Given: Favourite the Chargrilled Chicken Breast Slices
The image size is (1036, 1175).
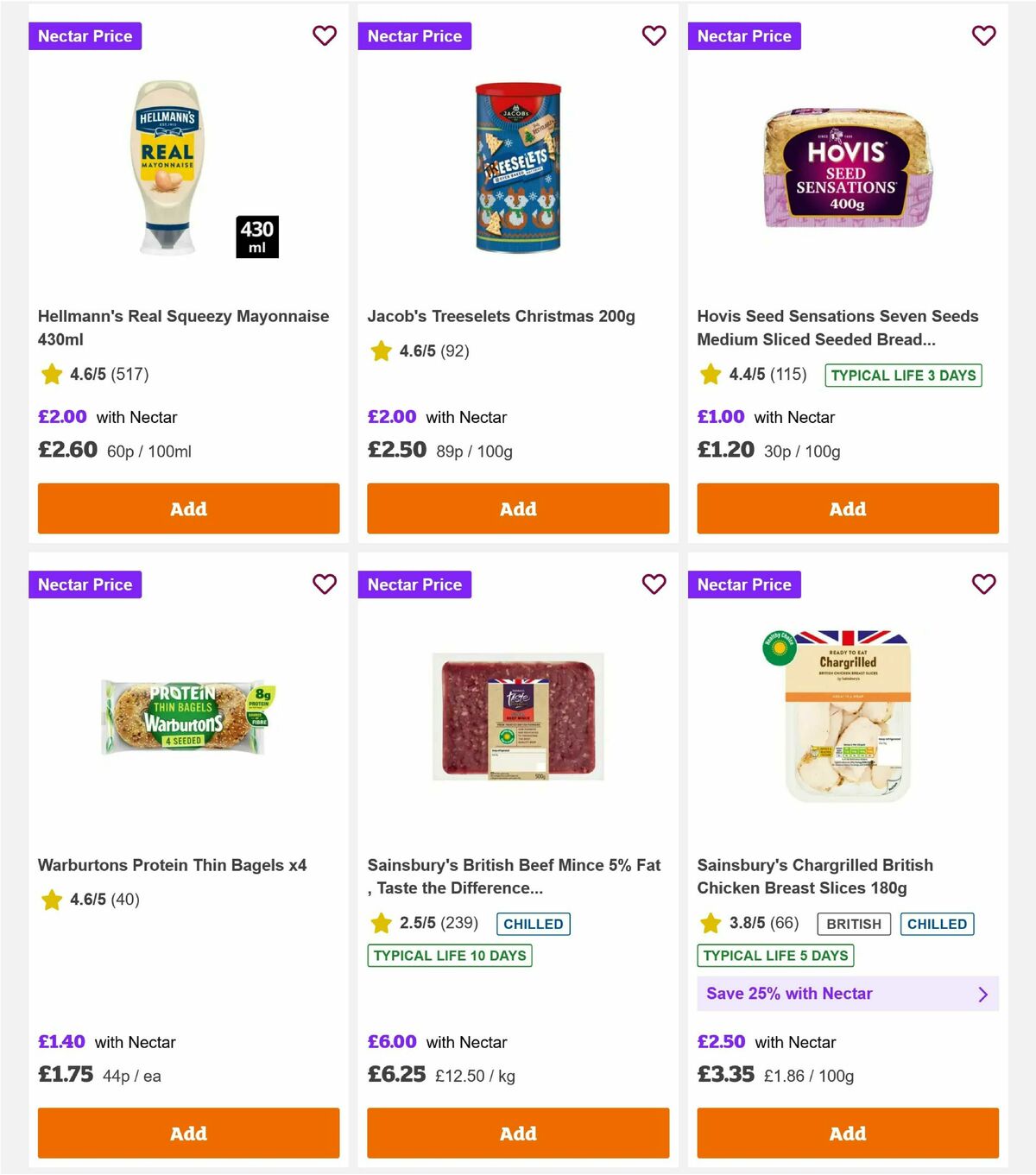Looking at the screenshot, I should click(x=983, y=584).
